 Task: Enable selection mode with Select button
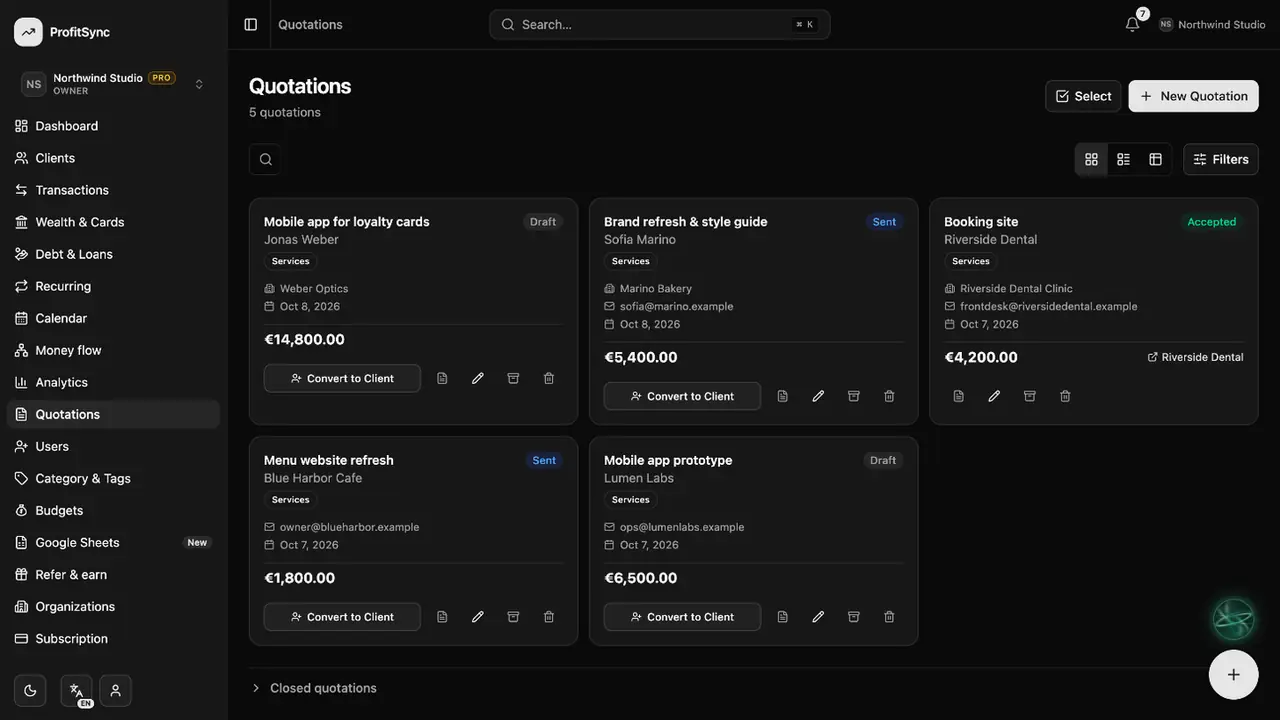click(x=1083, y=96)
